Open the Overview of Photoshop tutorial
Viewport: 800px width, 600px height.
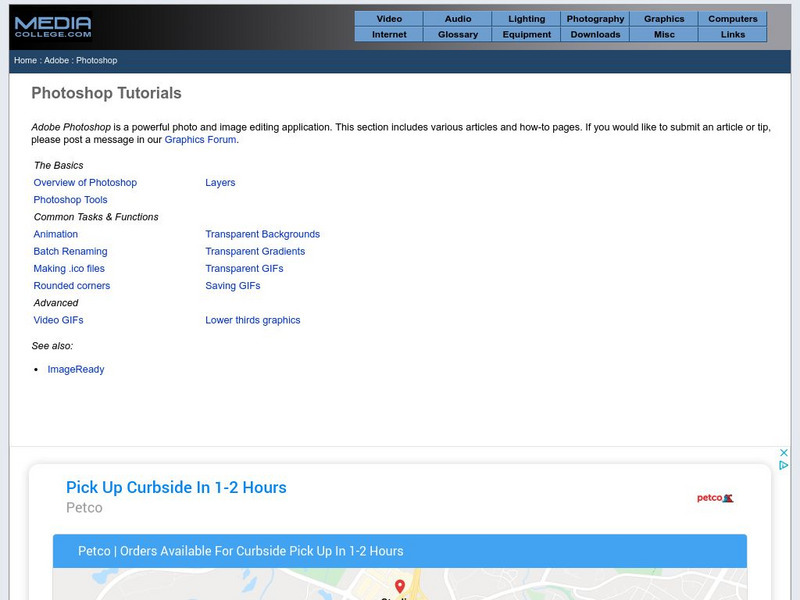point(85,183)
